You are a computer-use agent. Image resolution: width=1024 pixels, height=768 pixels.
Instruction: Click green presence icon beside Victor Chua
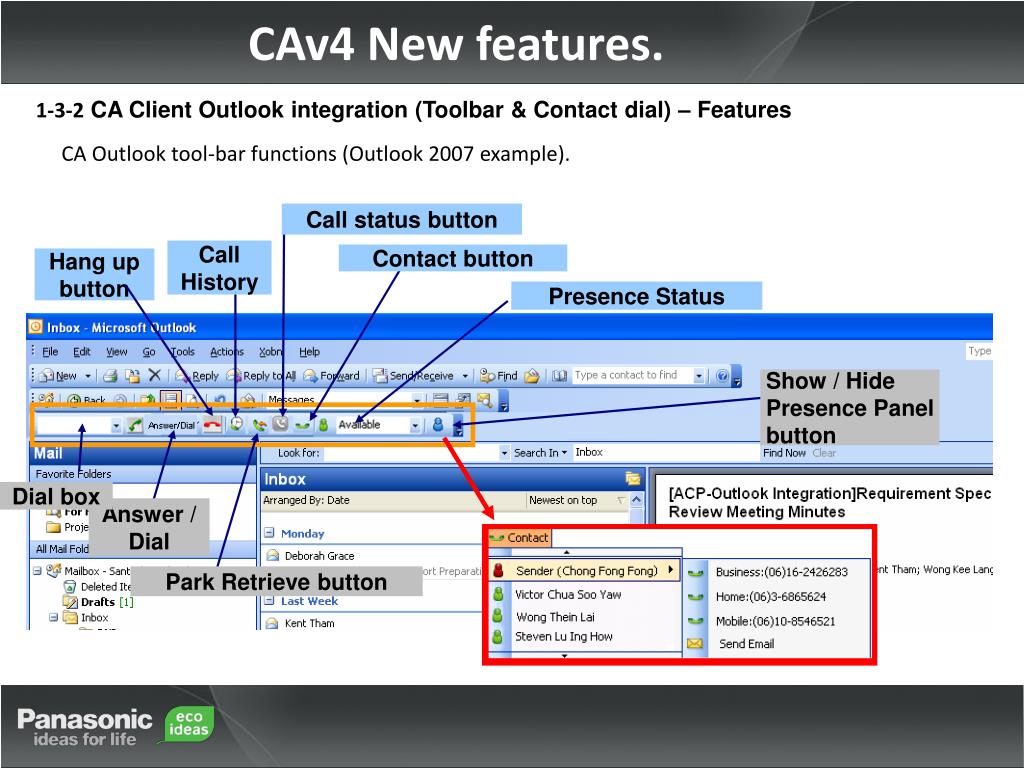(498, 594)
